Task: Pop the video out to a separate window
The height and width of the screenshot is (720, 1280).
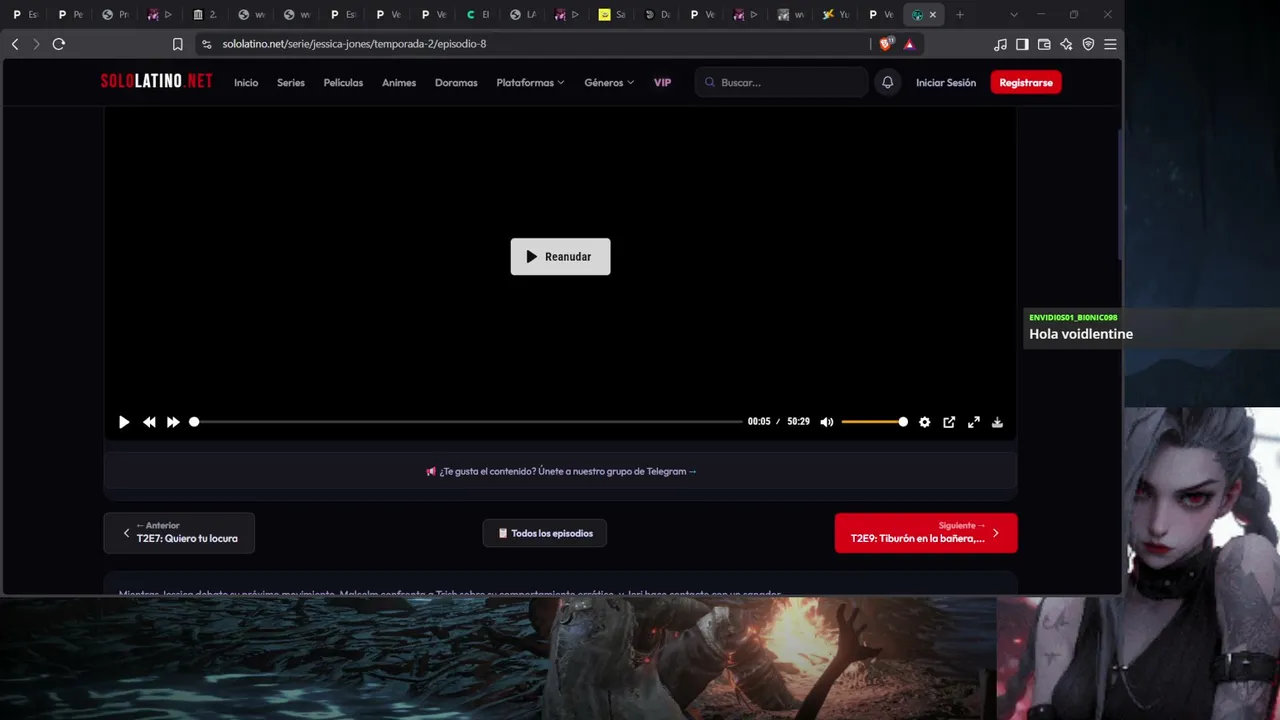Action: pyautogui.click(x=949, y=422)
